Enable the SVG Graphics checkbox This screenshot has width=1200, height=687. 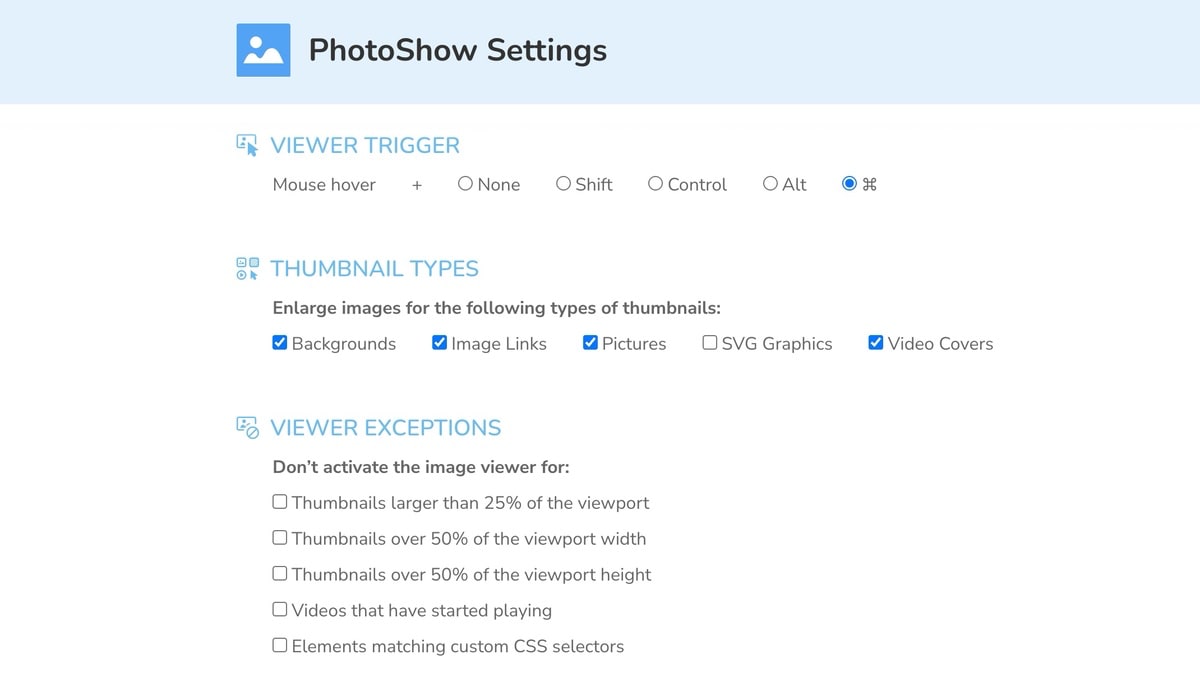710,343
